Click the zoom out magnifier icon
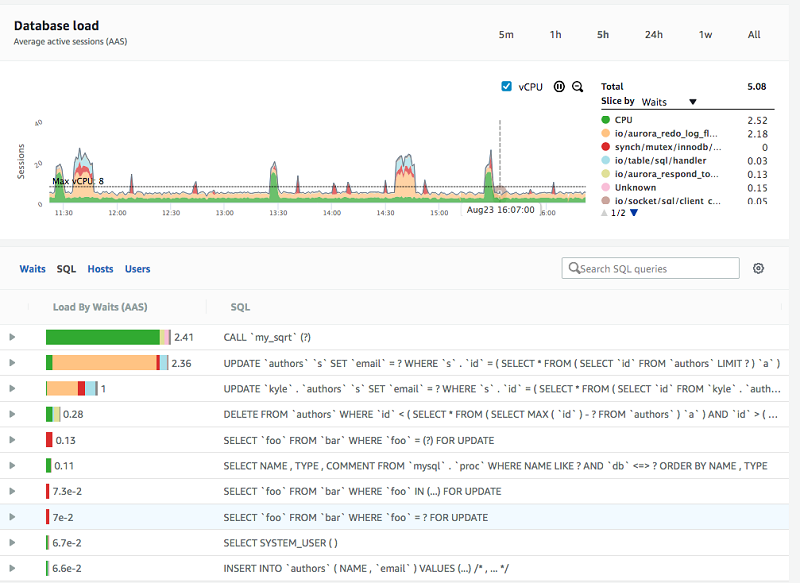This screenshot has height=583, width=800. 577,87
